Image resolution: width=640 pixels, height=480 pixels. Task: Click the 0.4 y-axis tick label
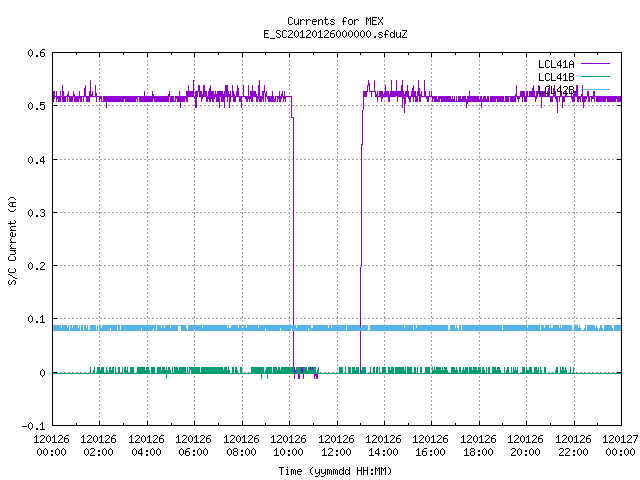[x=36, y=160]
